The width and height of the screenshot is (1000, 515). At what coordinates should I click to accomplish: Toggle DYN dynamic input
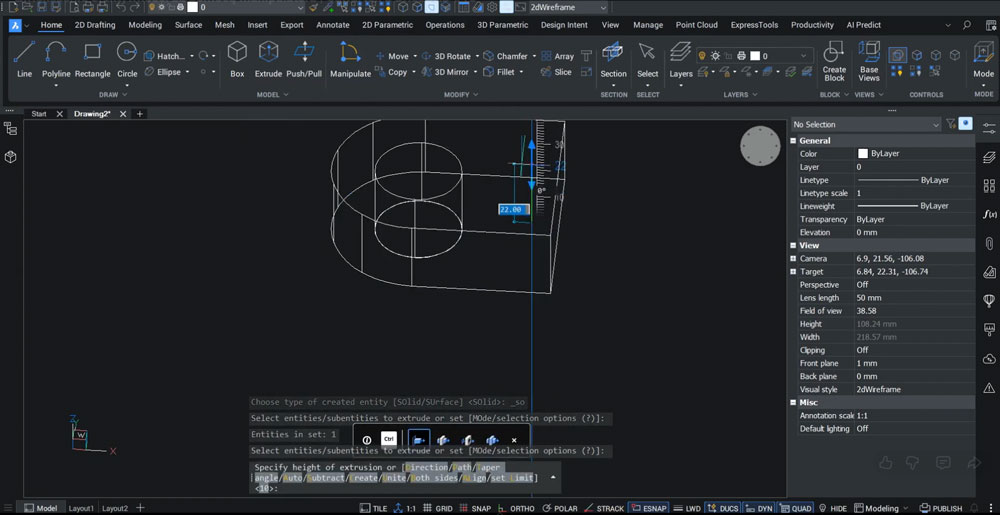759,509
